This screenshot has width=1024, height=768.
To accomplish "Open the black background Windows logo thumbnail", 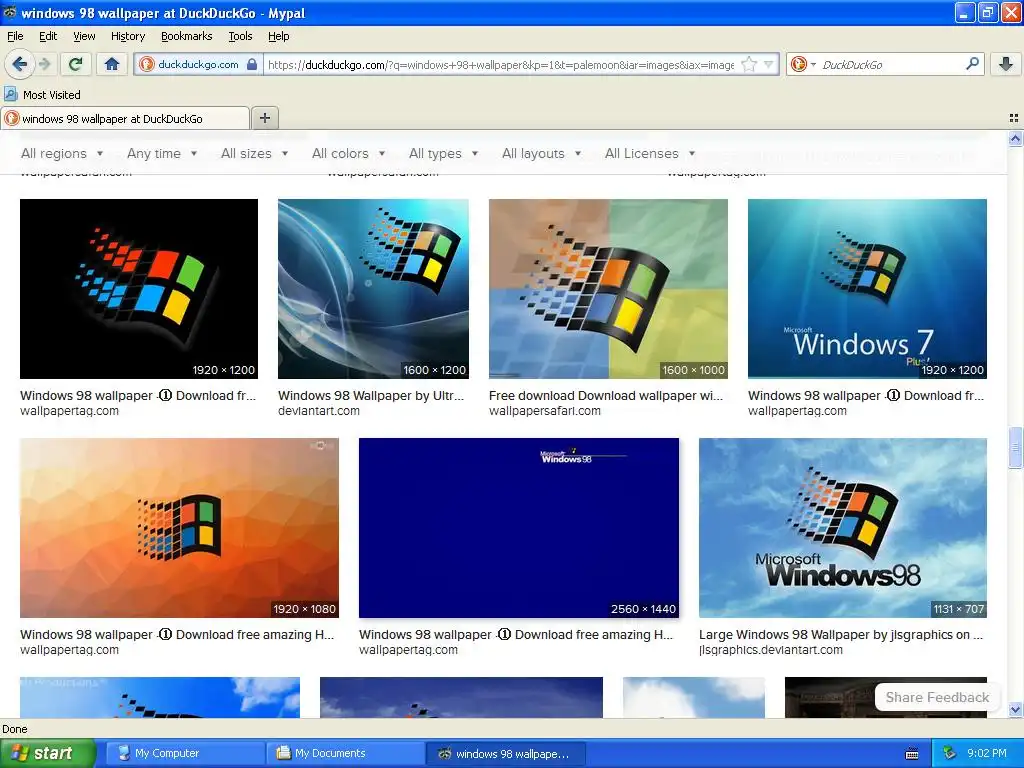I will [x=139, y=289].
